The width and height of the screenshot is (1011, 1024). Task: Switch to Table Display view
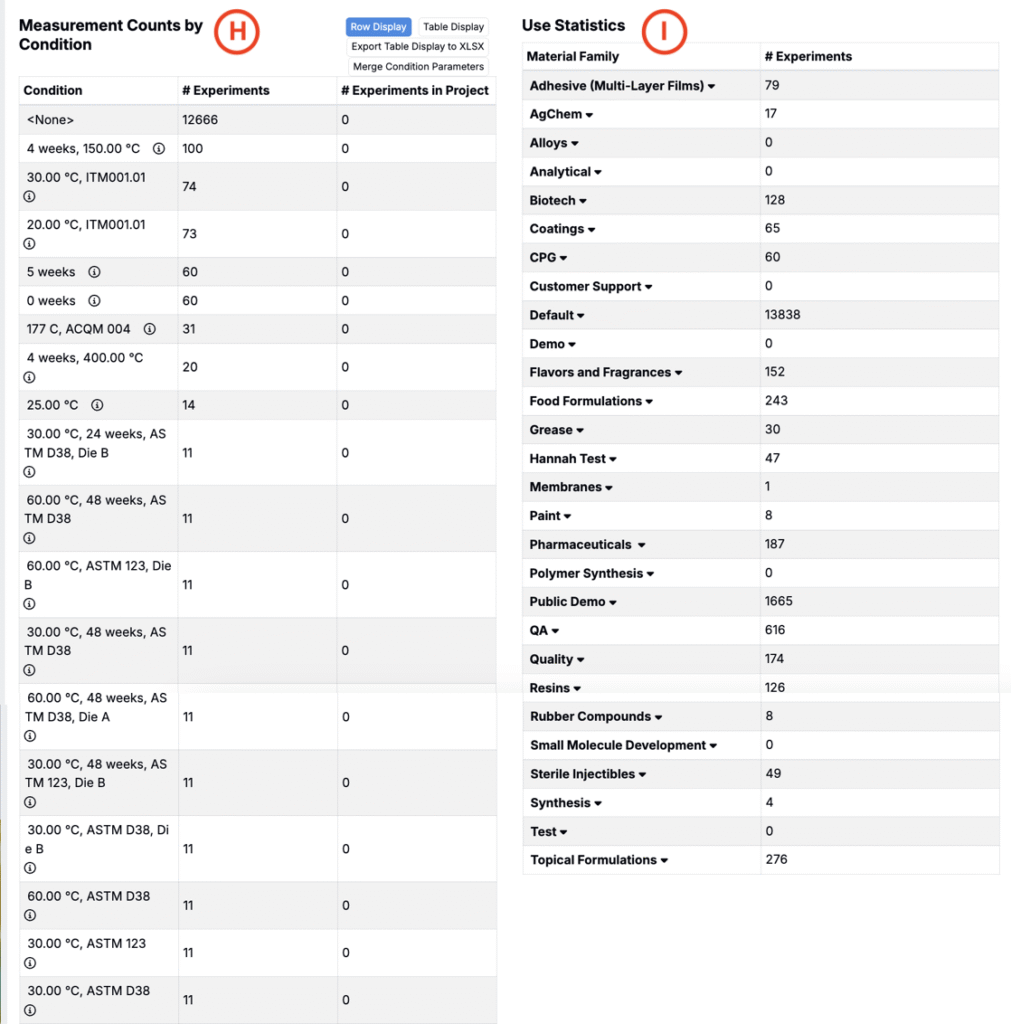click(453, 27)
